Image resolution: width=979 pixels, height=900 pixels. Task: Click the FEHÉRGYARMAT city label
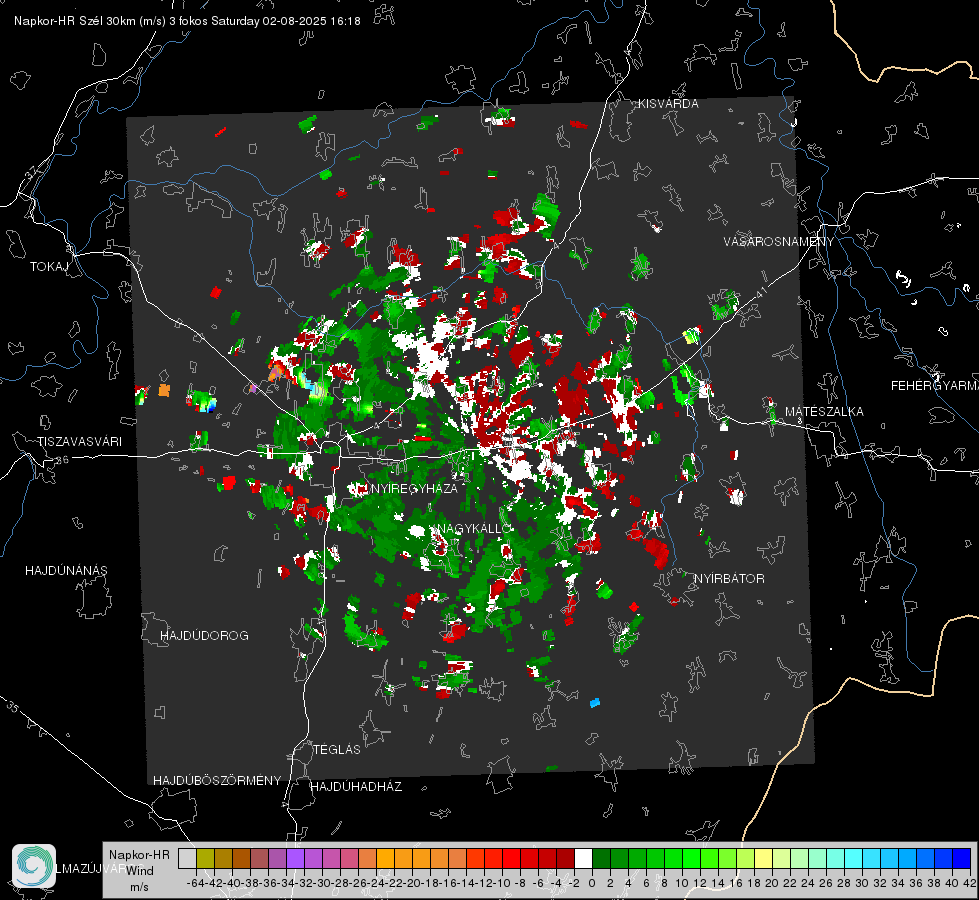935,386
